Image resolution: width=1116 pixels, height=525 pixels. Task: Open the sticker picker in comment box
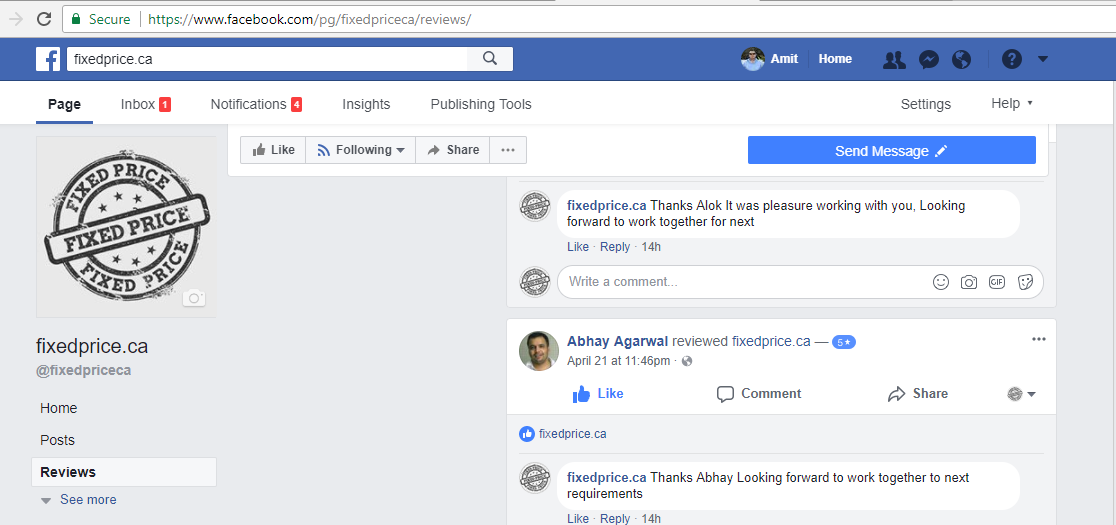point(1025,282)
